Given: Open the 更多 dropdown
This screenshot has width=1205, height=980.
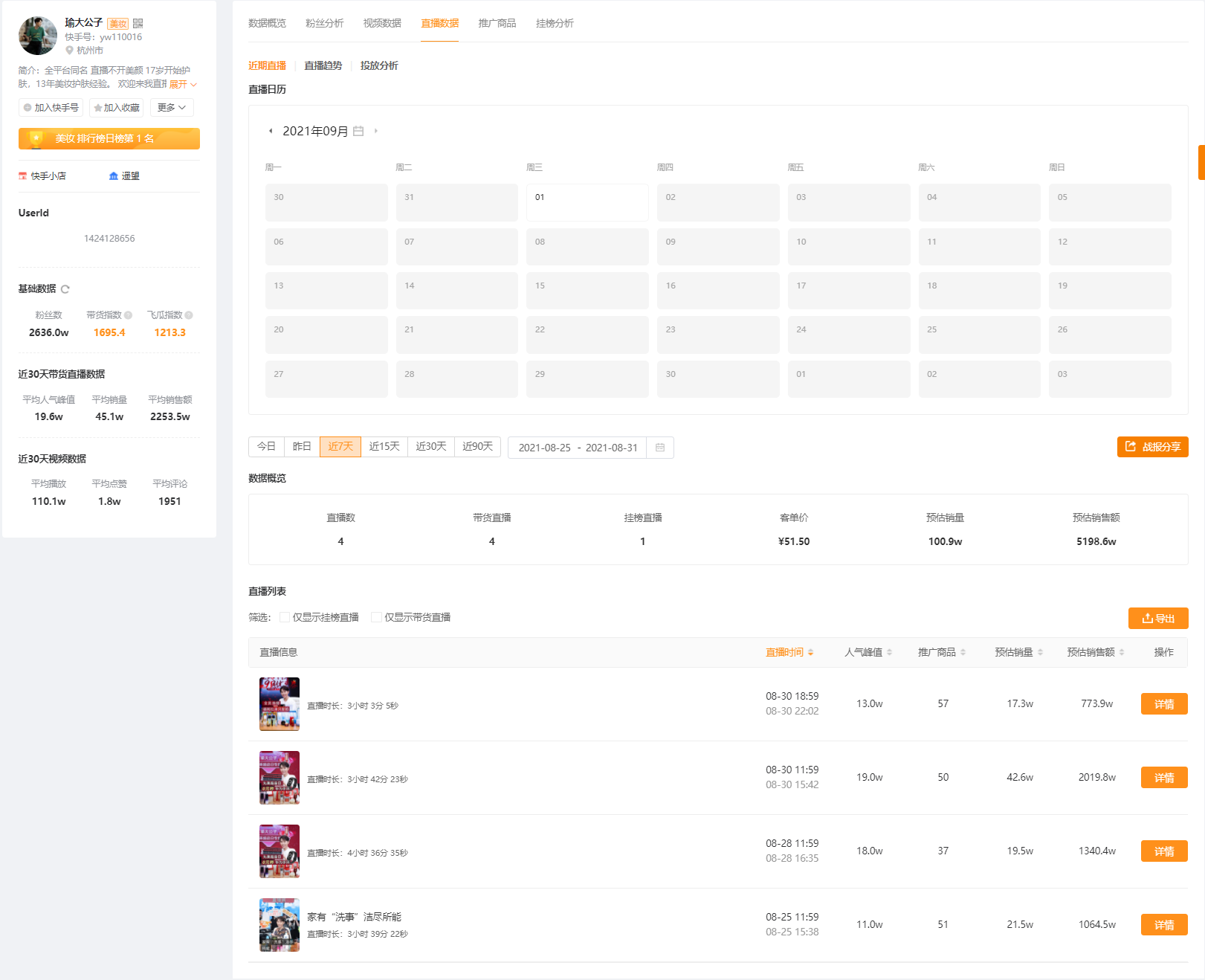Looking at the screenshot, I should 172,108.
